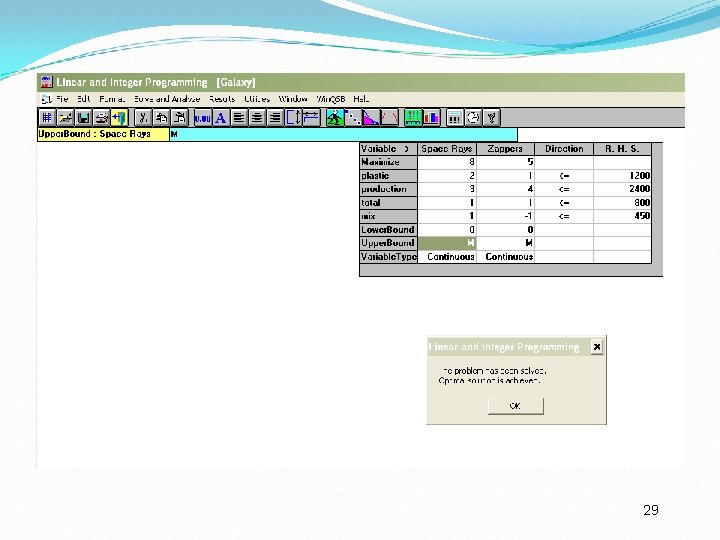Click the cyan cell entry bar
Image resolution: width=720 pixels, height=540 pixels.
pos(343,135)
